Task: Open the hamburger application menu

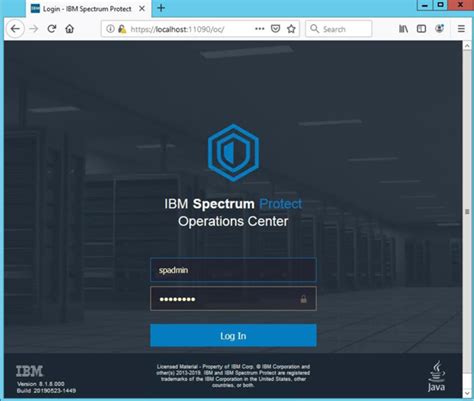Action: (461, 29)
